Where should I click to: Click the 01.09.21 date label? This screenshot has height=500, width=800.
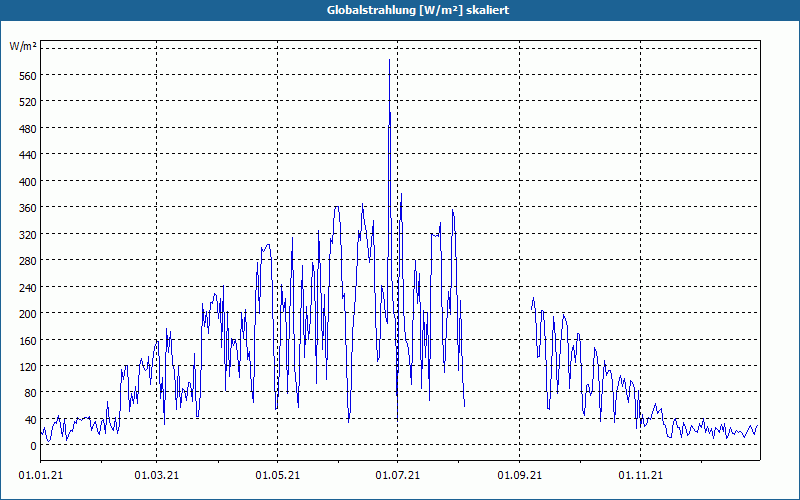519,476
